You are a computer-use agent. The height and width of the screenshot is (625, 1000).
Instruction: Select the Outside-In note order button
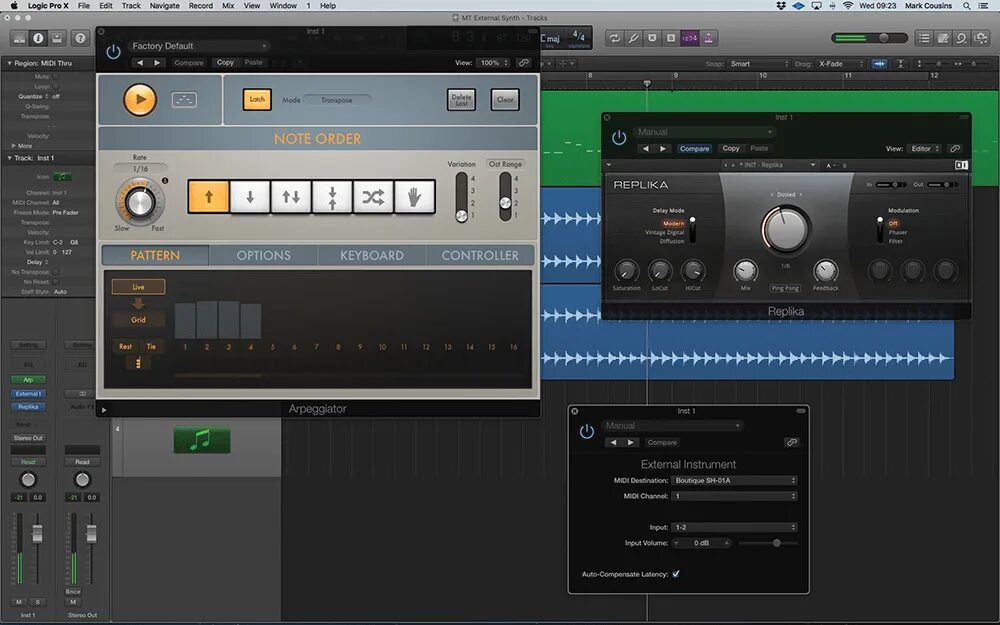click(x=332, y=196)
